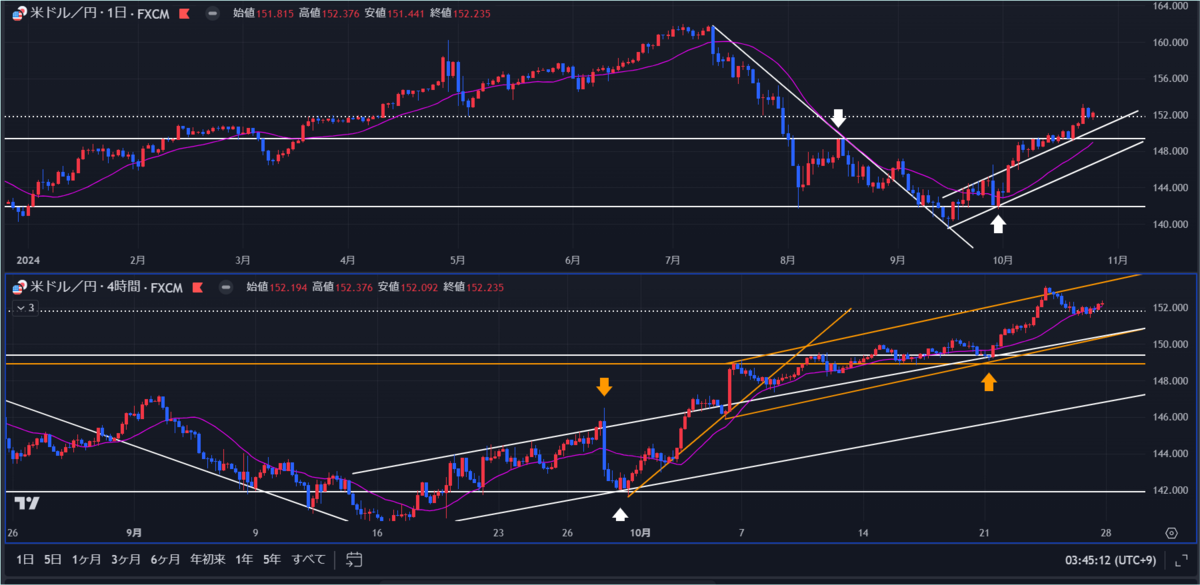Select the 年初来 date range
1200x585 pixels.
click(x=206, y=561)
